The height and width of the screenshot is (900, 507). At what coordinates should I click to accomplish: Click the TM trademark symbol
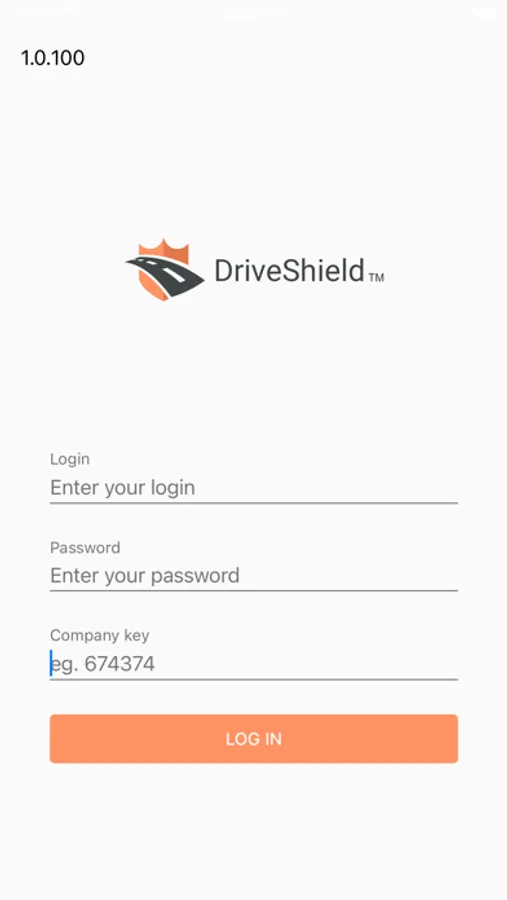coord(376,278)
